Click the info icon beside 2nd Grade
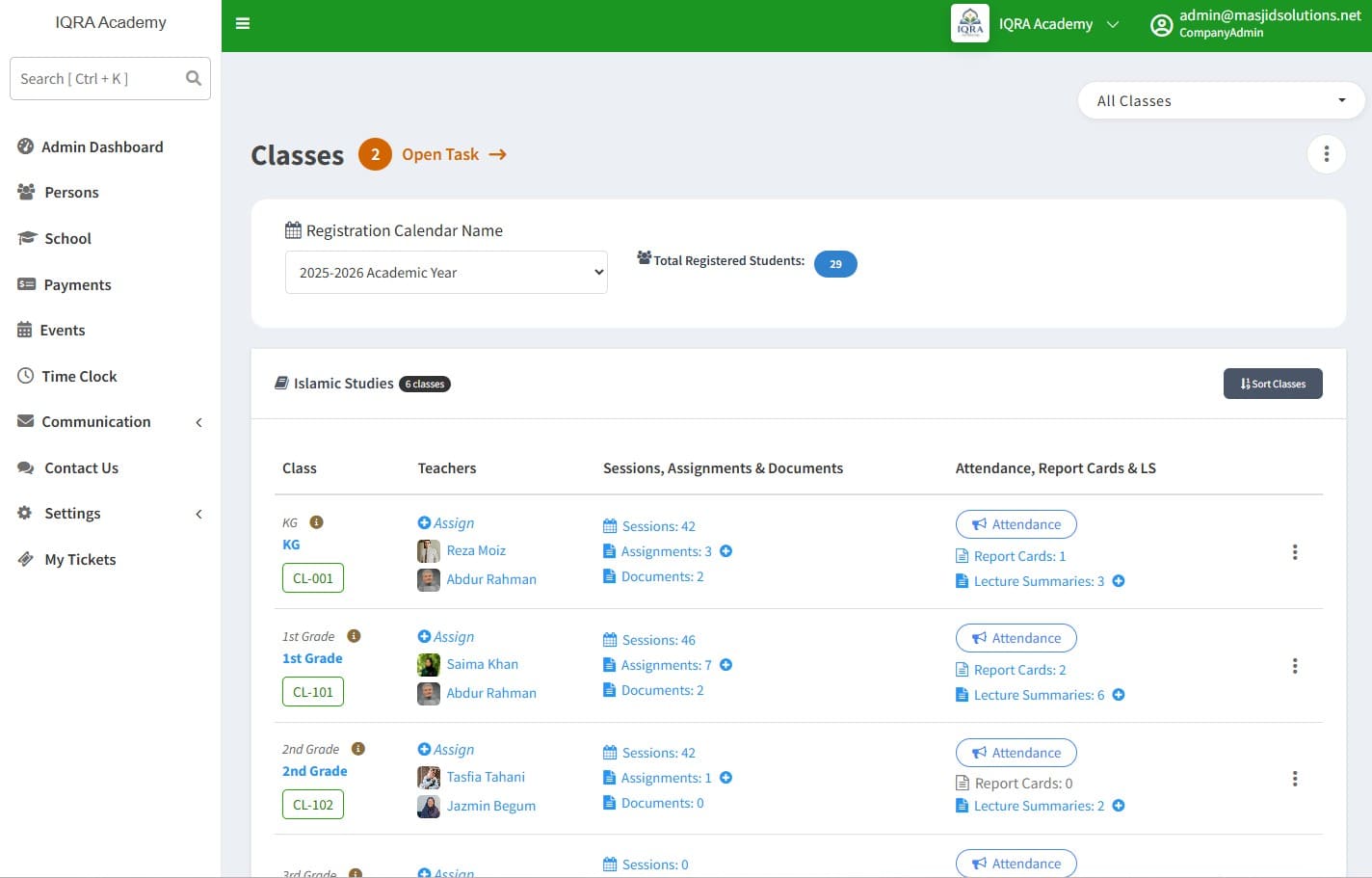 358,749
